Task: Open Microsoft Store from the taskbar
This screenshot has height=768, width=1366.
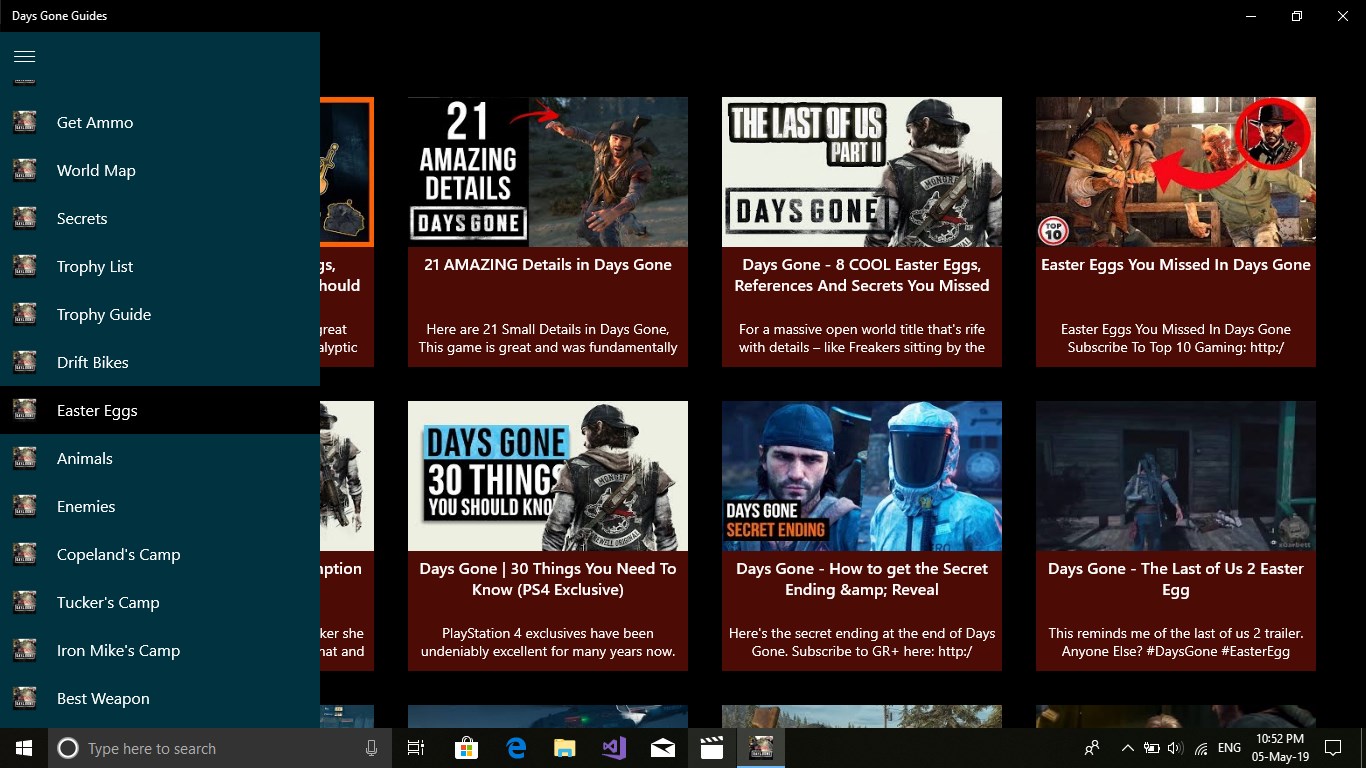Action: click(466, 748)
